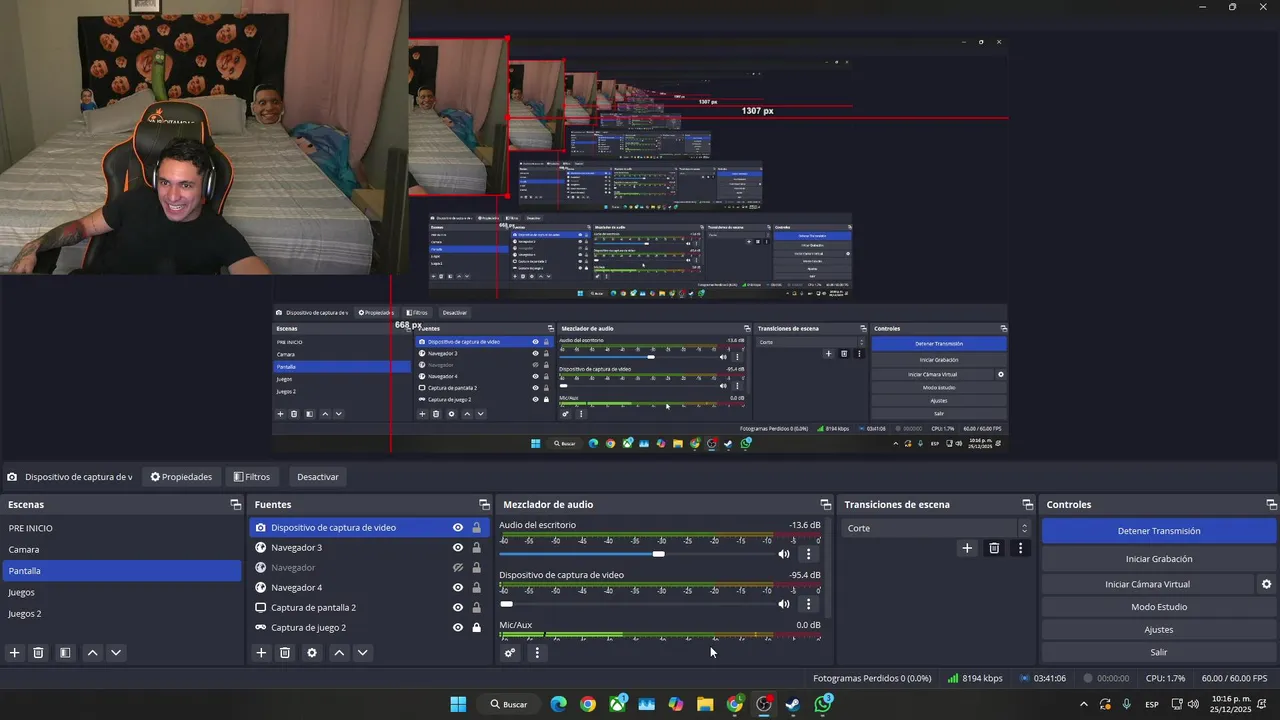1280x720 pixels.
Task: Open audio mixer options menu at bottom
Action: click(537, 653)
